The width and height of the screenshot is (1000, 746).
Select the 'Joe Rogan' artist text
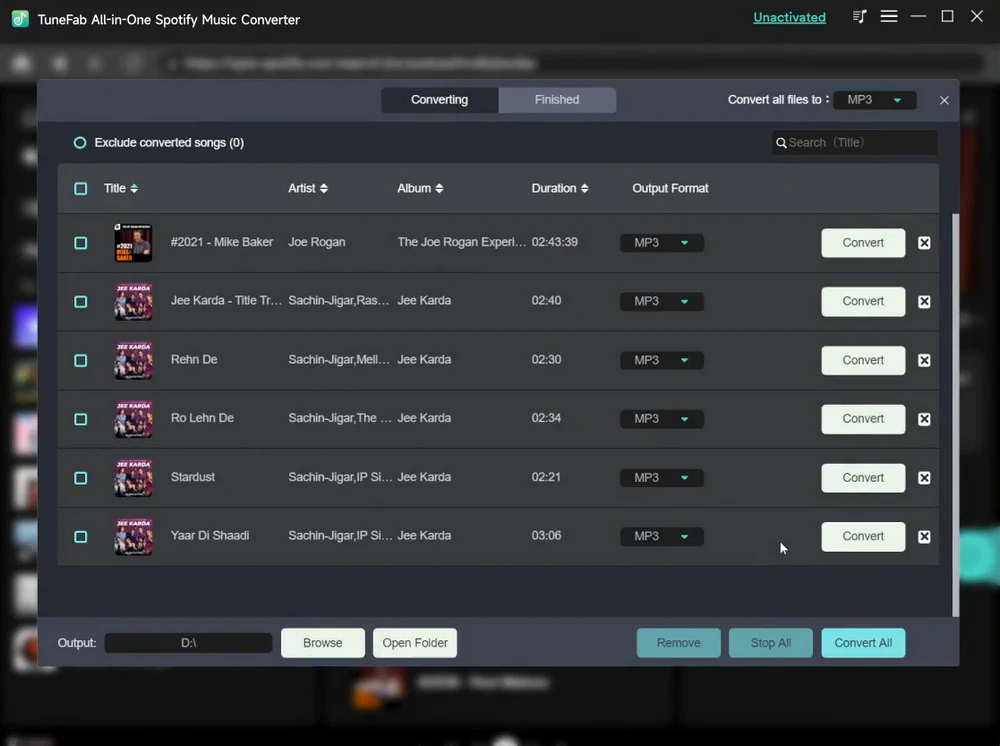[316, 242]
